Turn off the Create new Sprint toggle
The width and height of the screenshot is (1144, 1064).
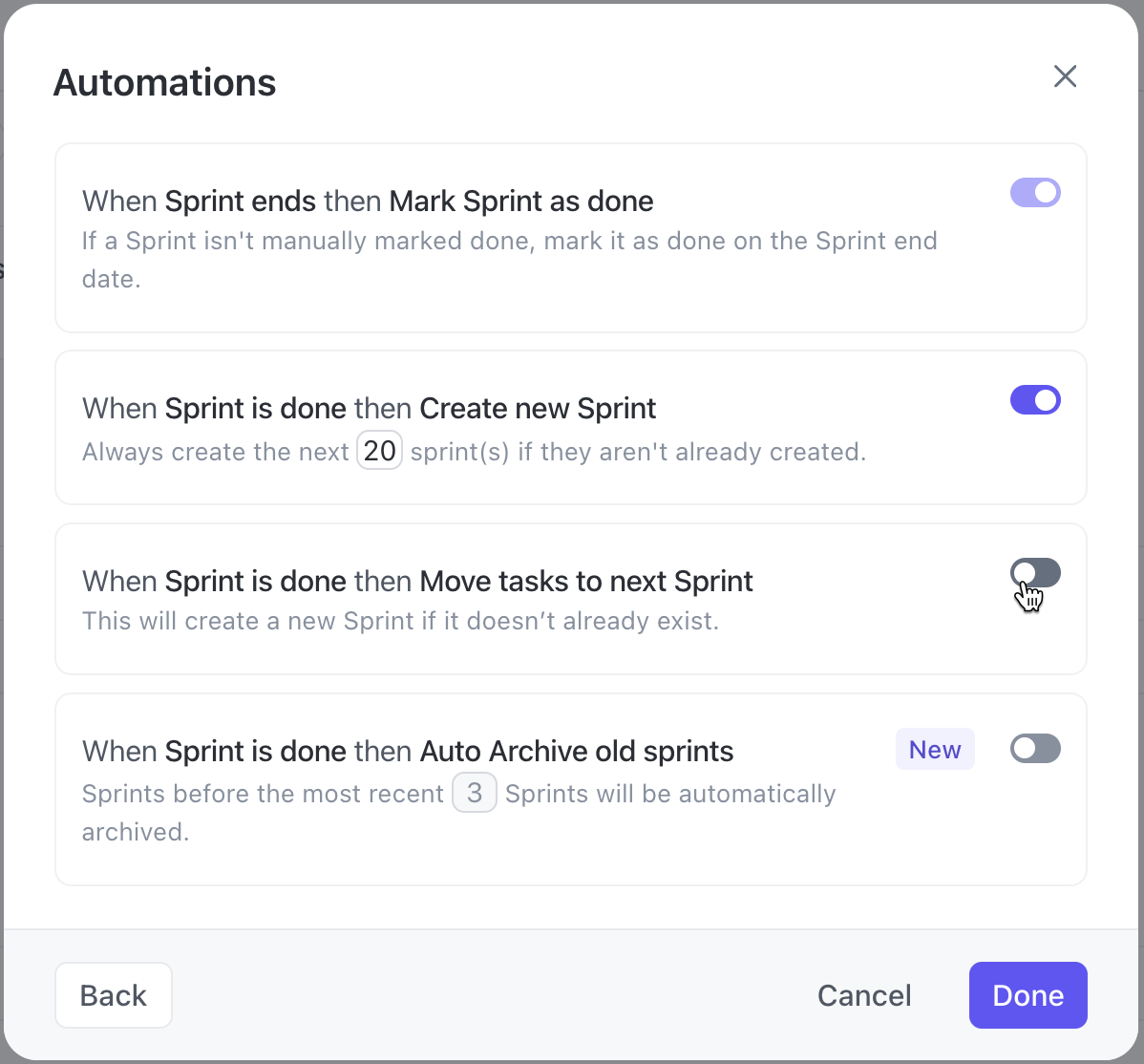coord(1035,400)
